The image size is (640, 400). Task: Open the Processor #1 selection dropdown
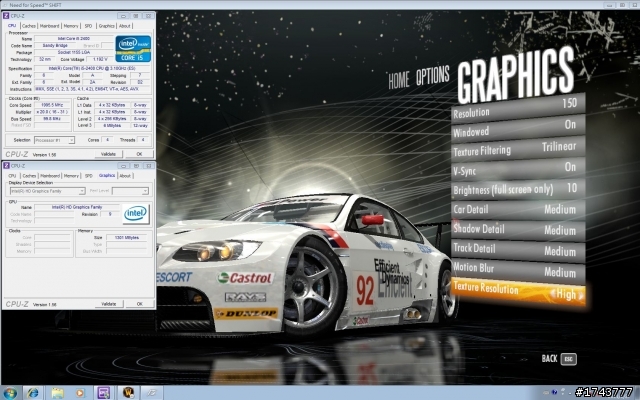(54, 140)
